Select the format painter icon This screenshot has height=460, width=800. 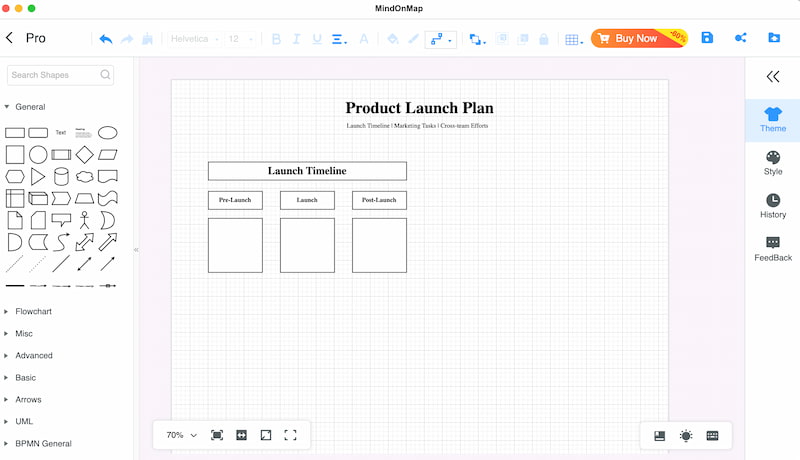tap(147, 39)
